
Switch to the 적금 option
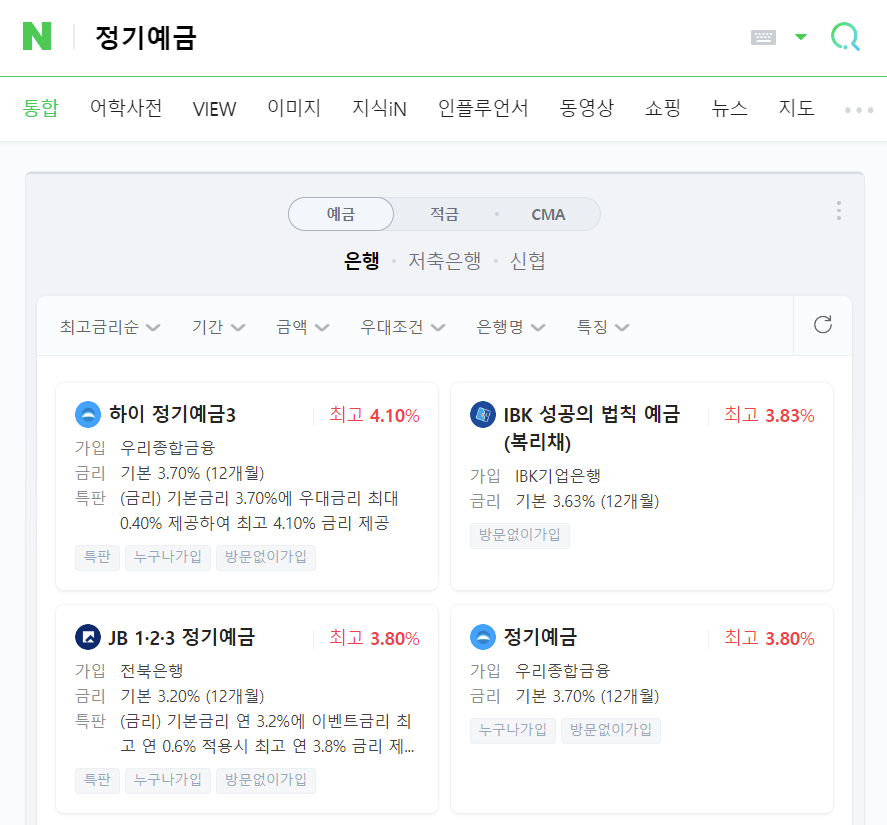tap(445, 214)
